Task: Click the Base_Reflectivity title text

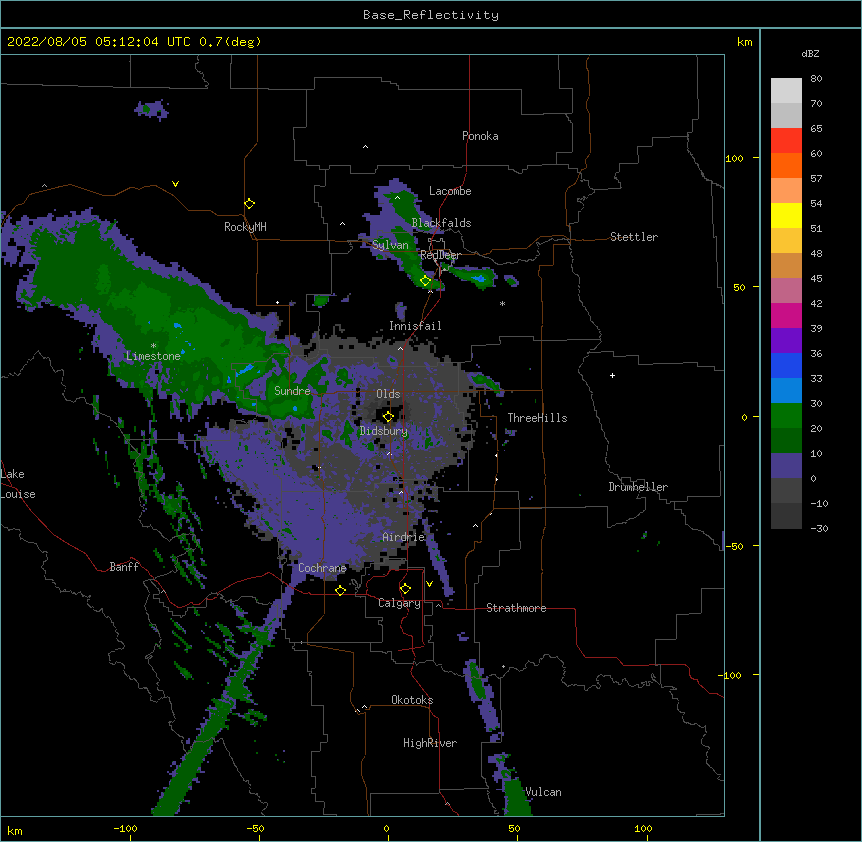Action: [x=430, y=15]
